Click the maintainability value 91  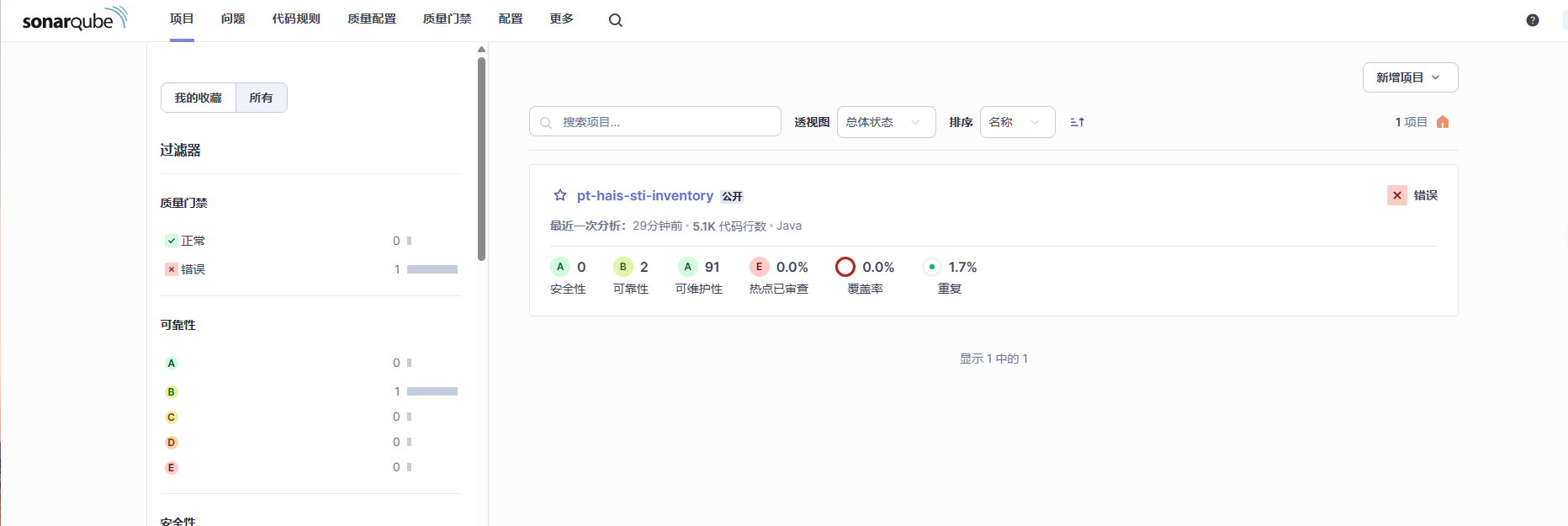pos(712,267)
